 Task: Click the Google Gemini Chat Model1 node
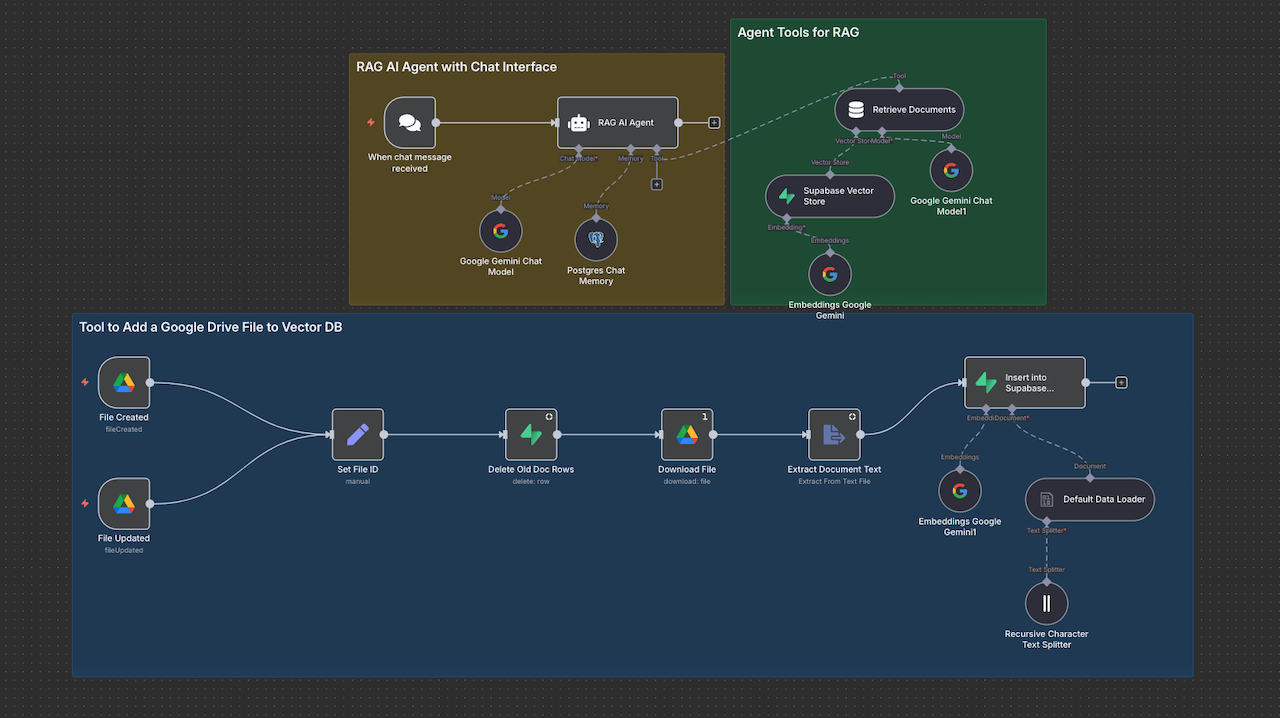click(x=950, y=170)
